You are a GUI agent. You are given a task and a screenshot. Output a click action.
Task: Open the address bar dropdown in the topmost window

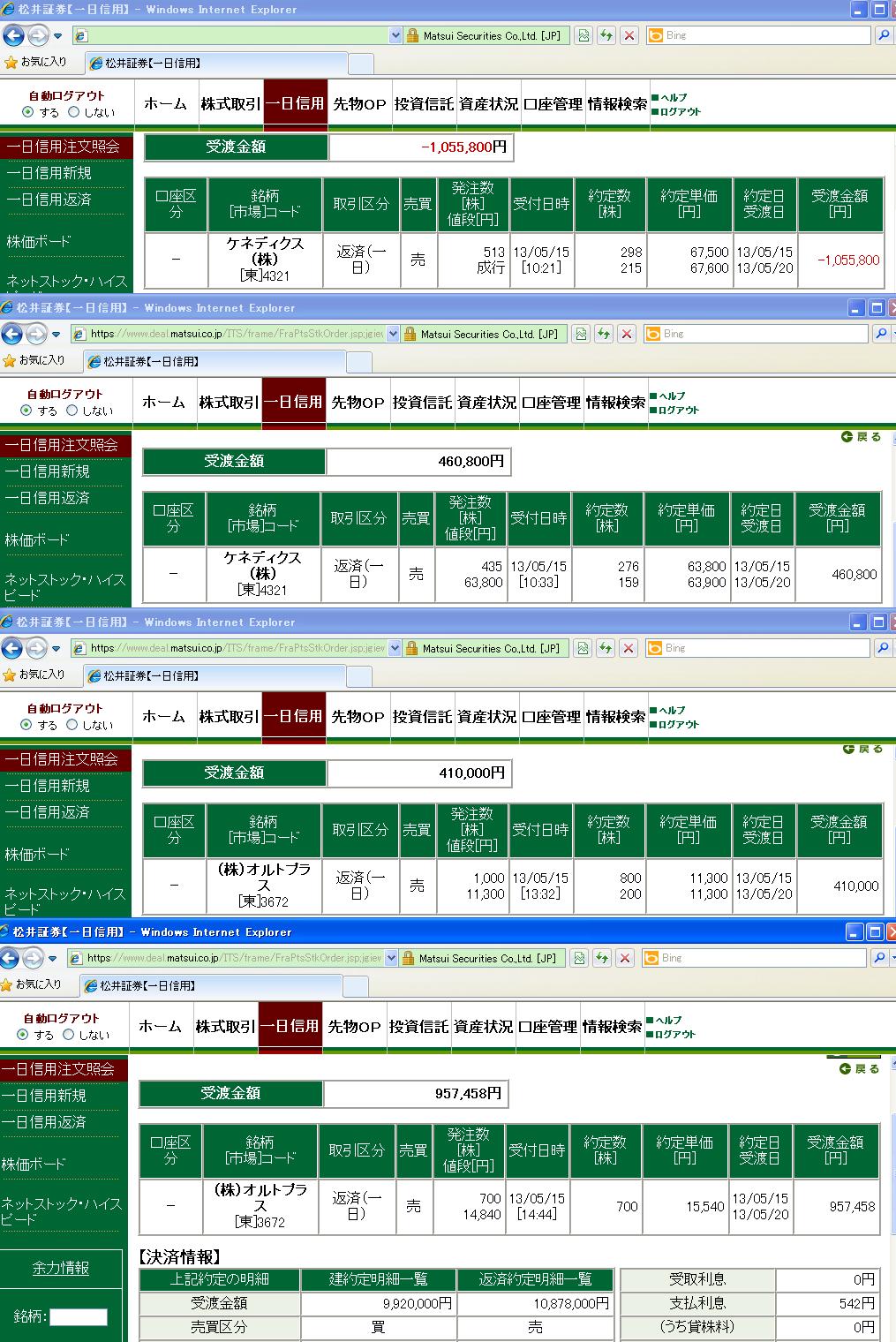(395, 36)
